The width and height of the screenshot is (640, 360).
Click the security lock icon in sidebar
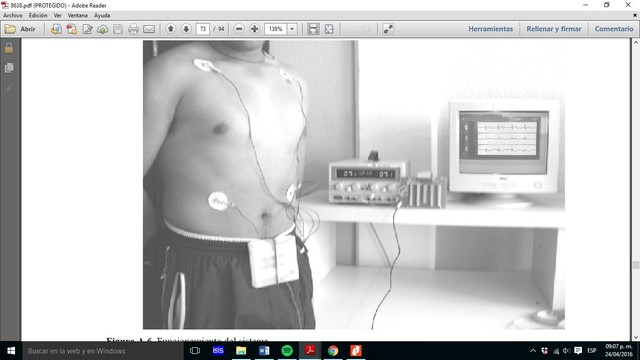pos(9,48)
